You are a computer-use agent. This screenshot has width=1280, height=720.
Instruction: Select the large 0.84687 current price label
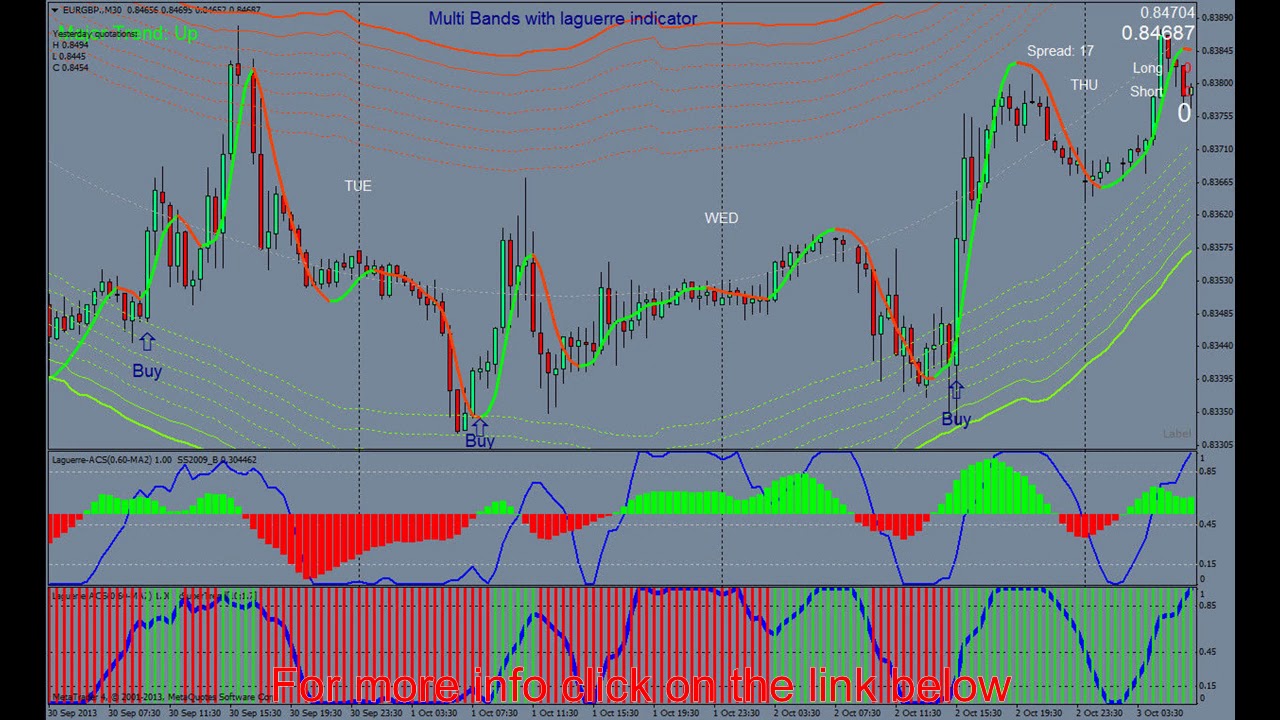coord(1158,33)
